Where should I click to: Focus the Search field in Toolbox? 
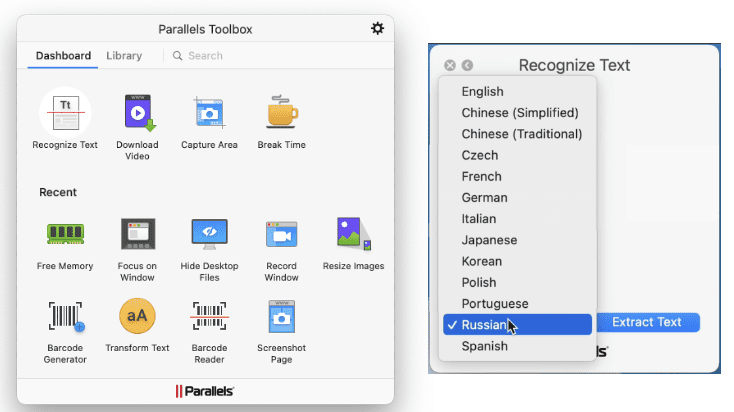click(205, 56)
